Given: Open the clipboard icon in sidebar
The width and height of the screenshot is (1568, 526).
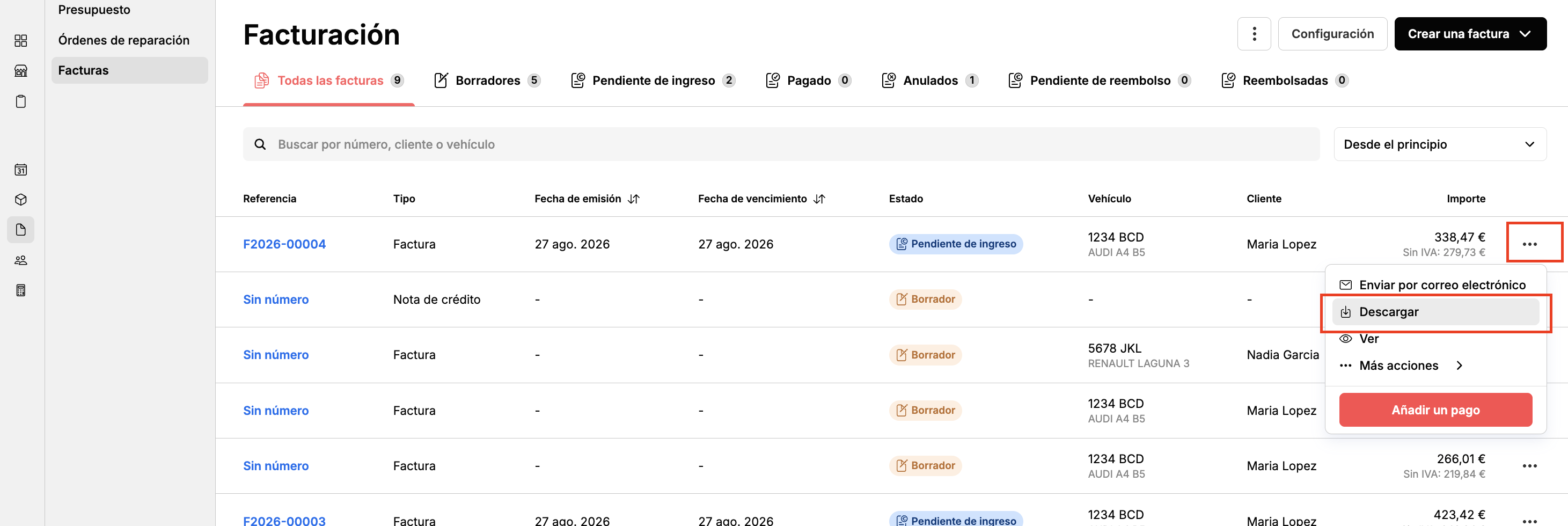Looking at the screenshot, I should point(21,101).
